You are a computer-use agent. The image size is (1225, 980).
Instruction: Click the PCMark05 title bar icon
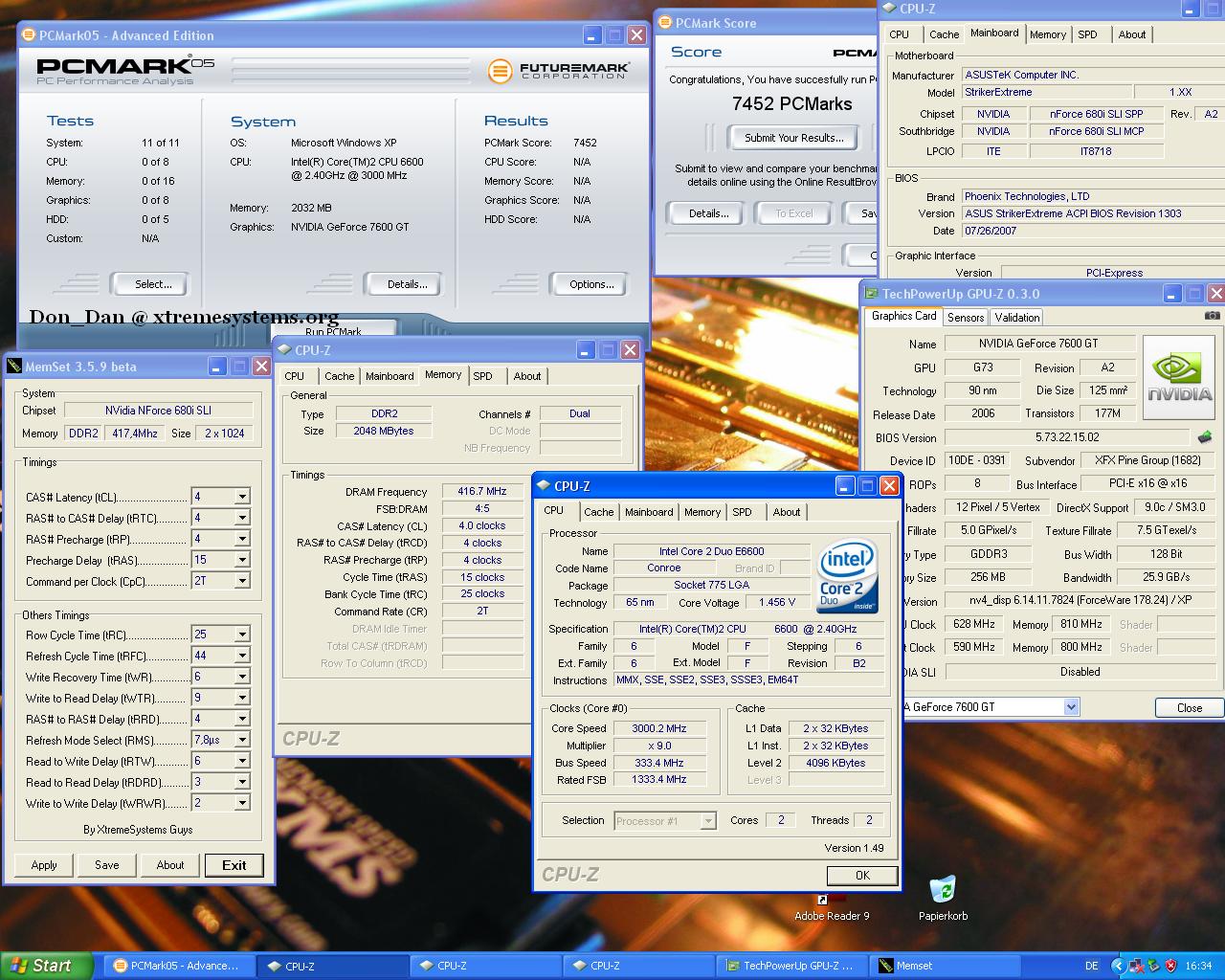coord(29,35)
